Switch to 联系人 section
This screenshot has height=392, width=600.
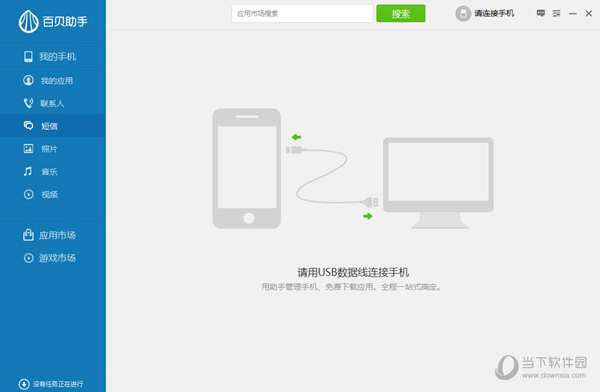point(52,103)
